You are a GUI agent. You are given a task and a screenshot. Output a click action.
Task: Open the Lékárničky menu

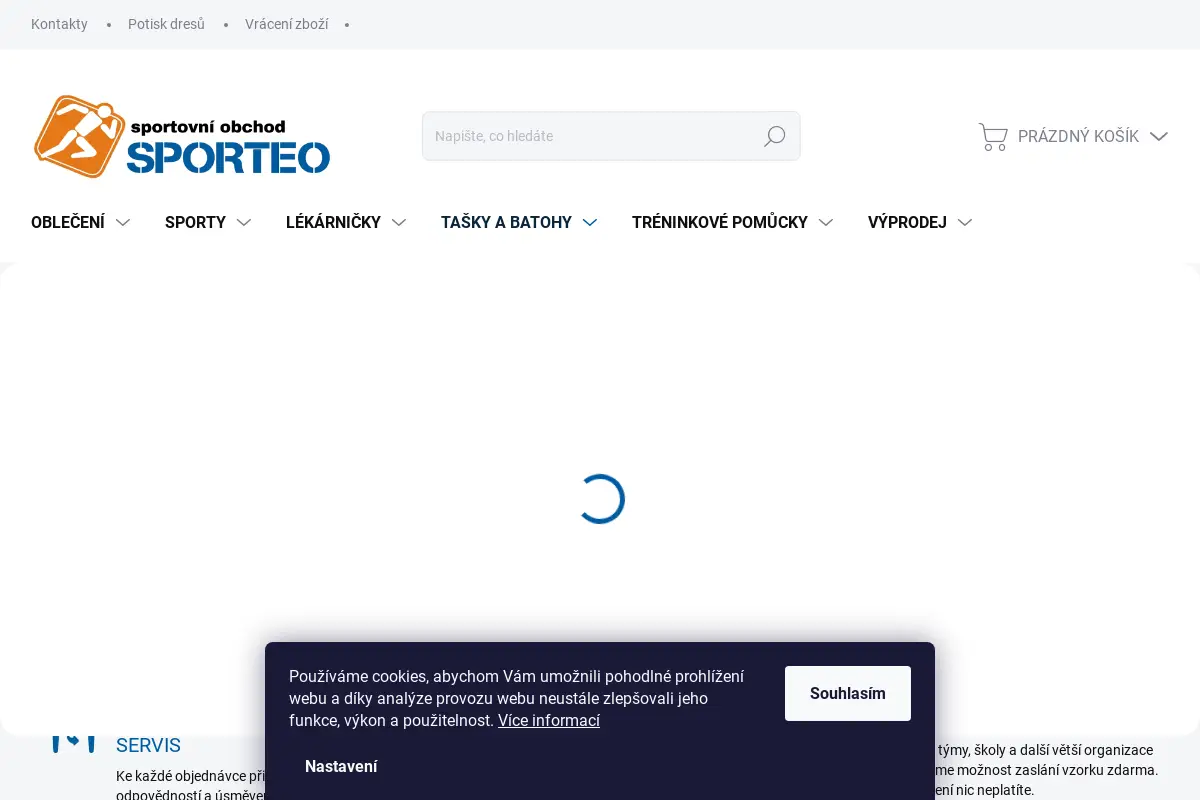[333, 222]
